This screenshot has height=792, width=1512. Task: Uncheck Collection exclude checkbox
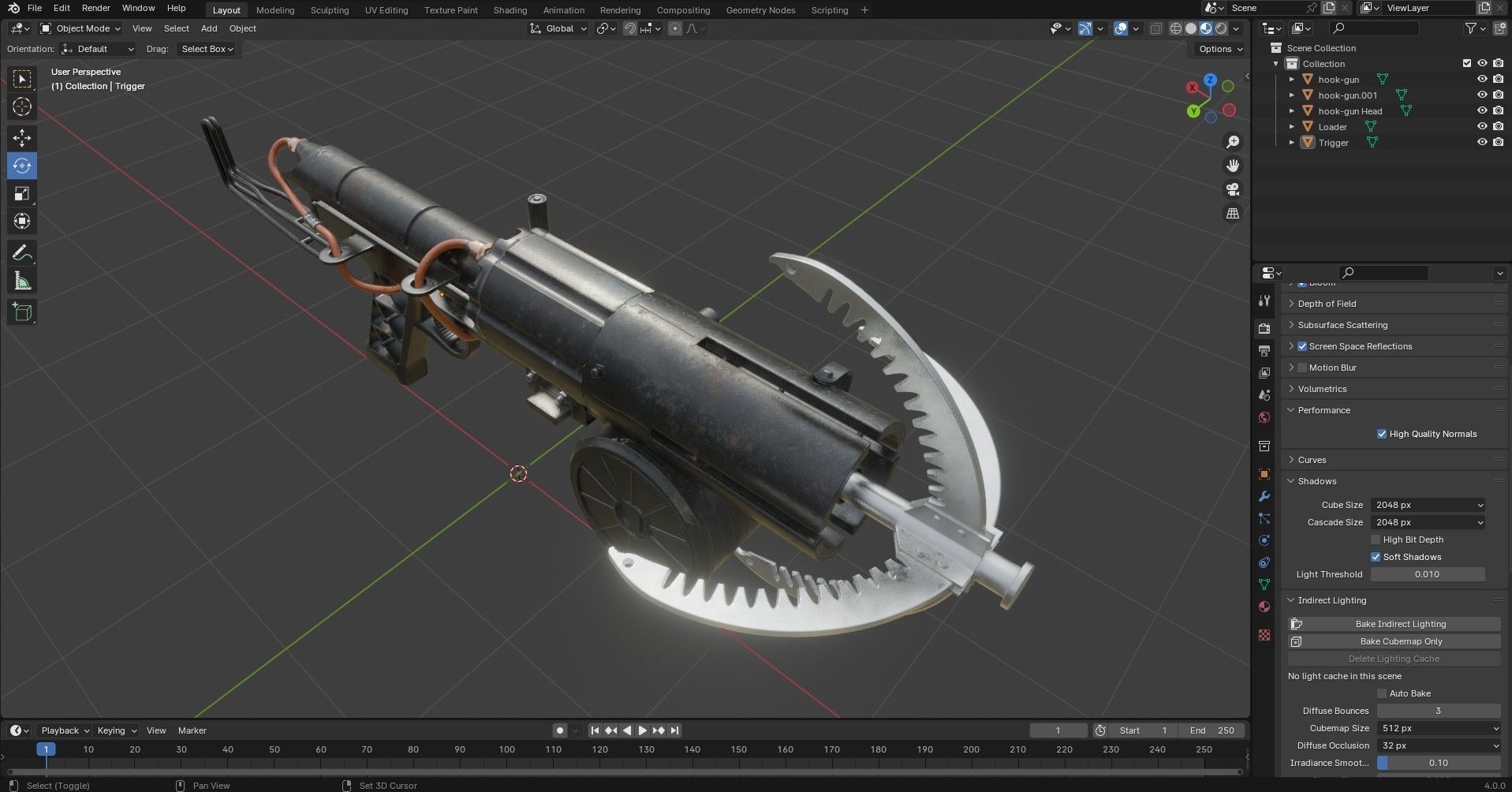[x=1467, y=63]
